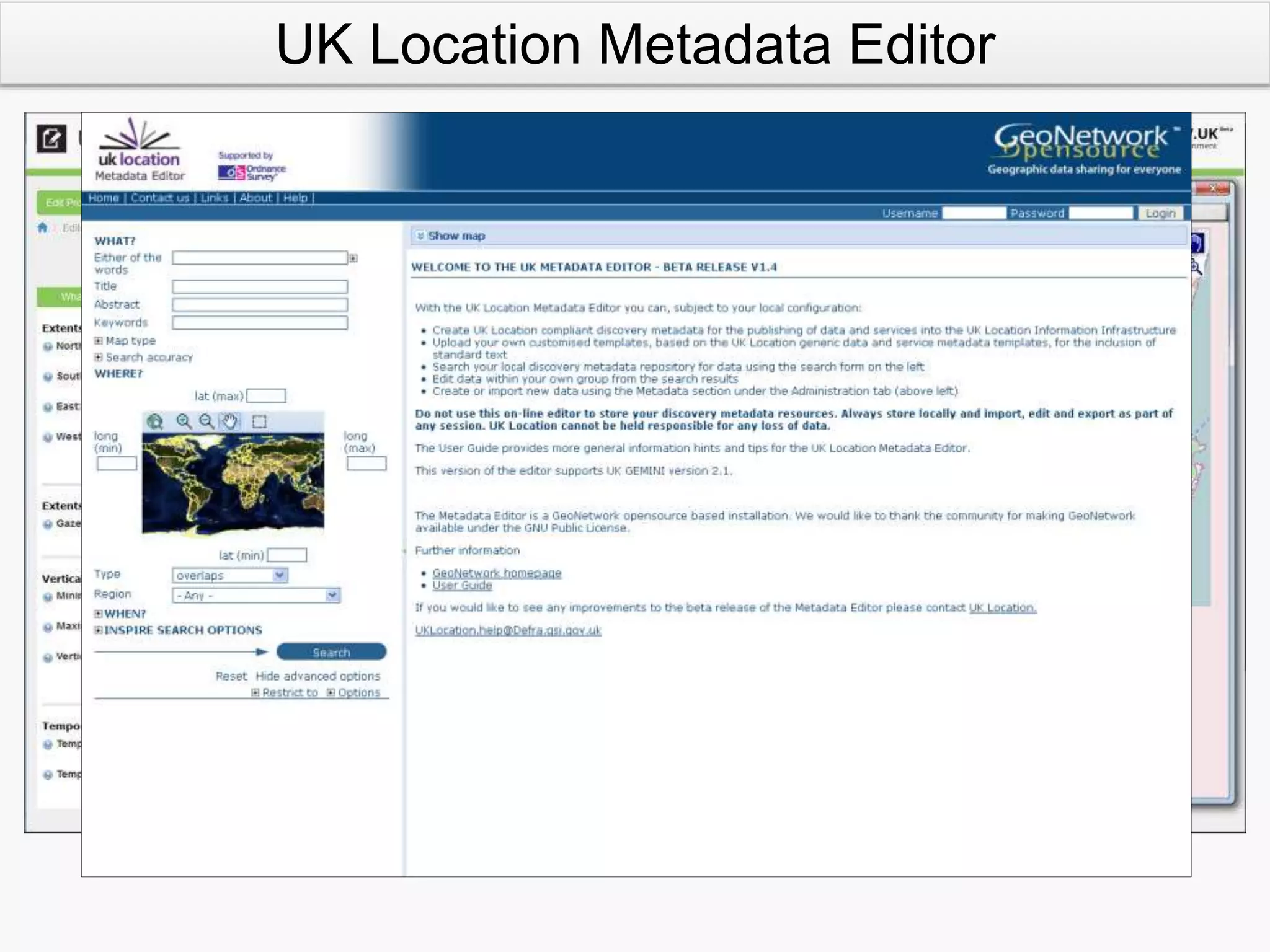
Task: Click UKLocation.help@Defra.gsi.gov.uk email link
Action: click(x=508, y=630)
